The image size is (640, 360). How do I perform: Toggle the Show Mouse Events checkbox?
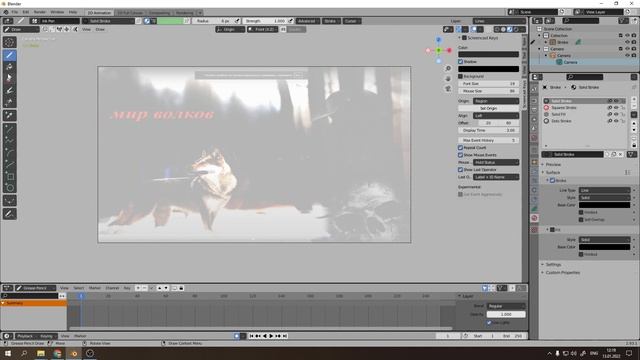point(460,155)
